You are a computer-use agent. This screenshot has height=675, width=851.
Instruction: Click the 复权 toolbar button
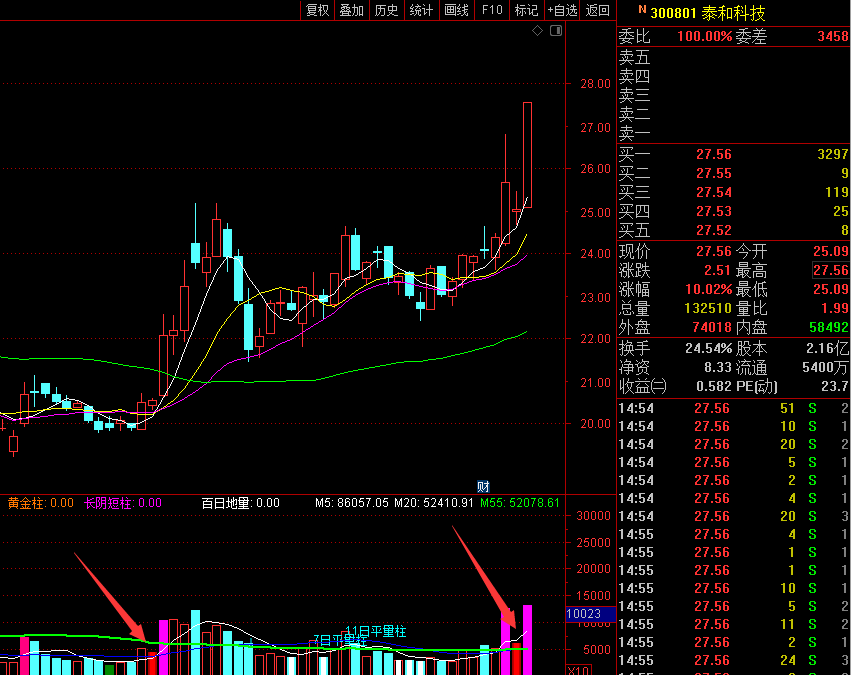coord(317,10)
